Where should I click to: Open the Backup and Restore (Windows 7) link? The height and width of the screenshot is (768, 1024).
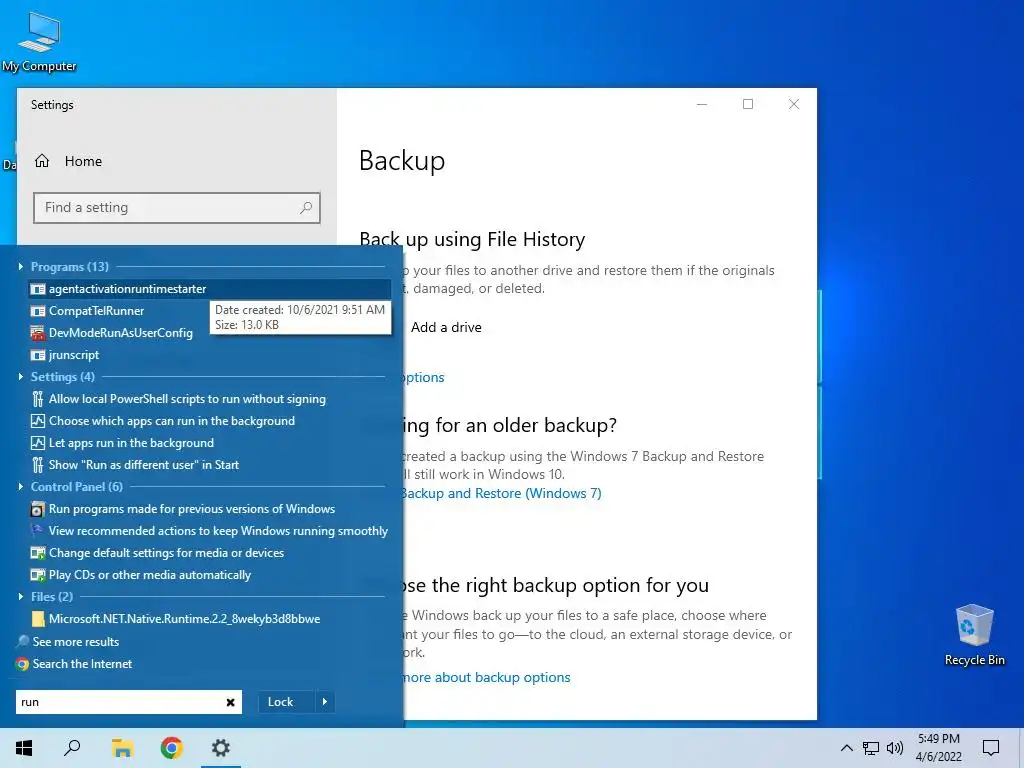point(501,493)
